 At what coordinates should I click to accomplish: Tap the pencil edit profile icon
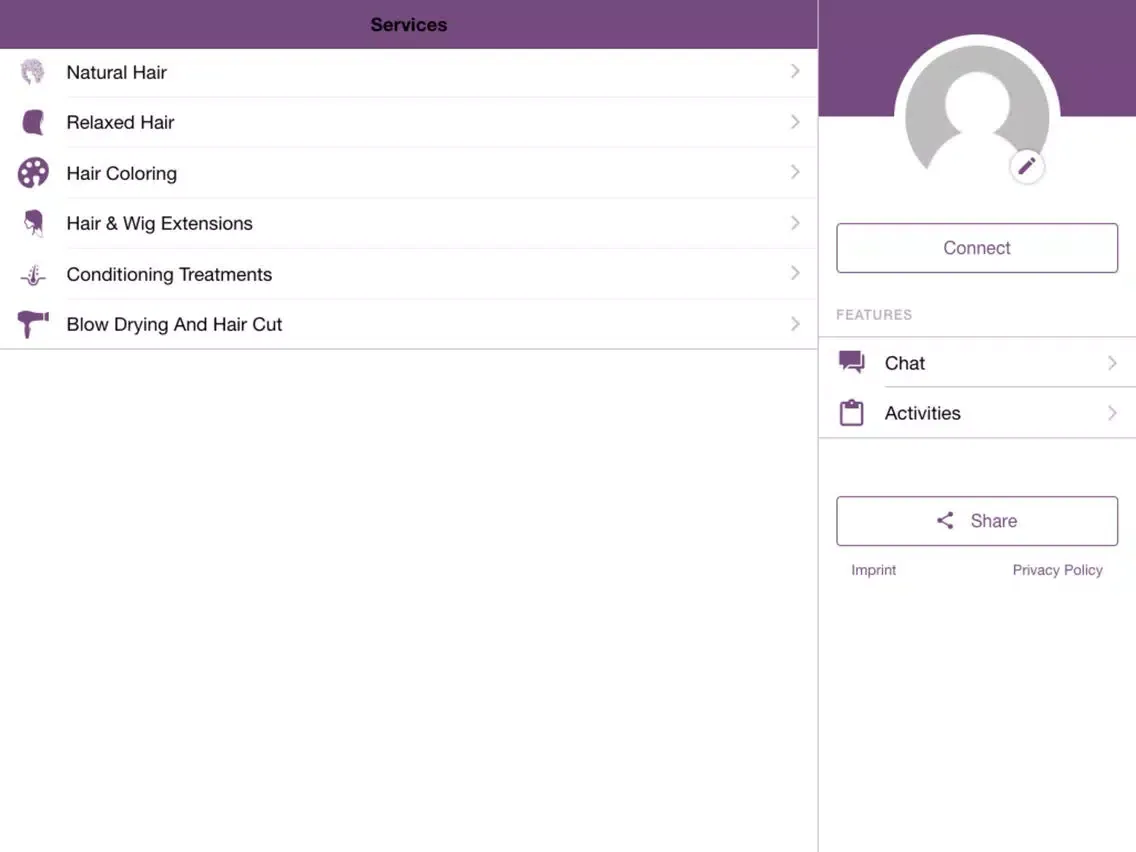pyautogui.click(x=1027, y=166)
